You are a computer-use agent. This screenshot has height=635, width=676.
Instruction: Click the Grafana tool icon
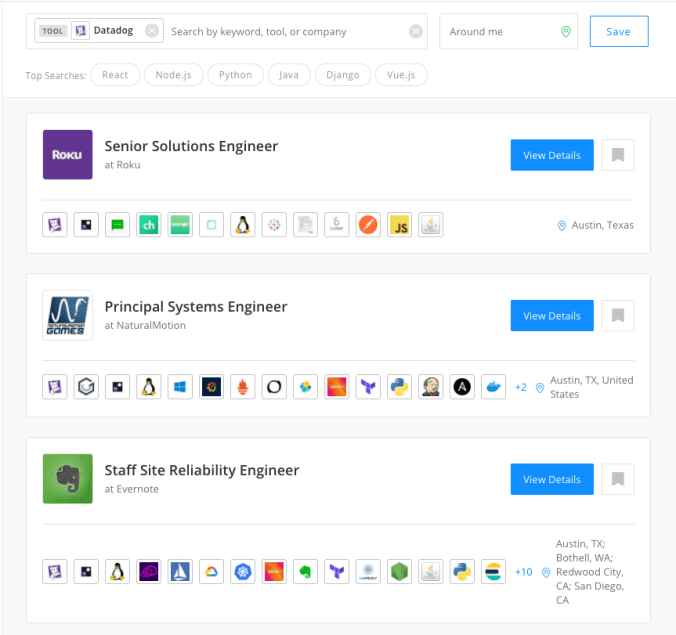coord(211,387)
